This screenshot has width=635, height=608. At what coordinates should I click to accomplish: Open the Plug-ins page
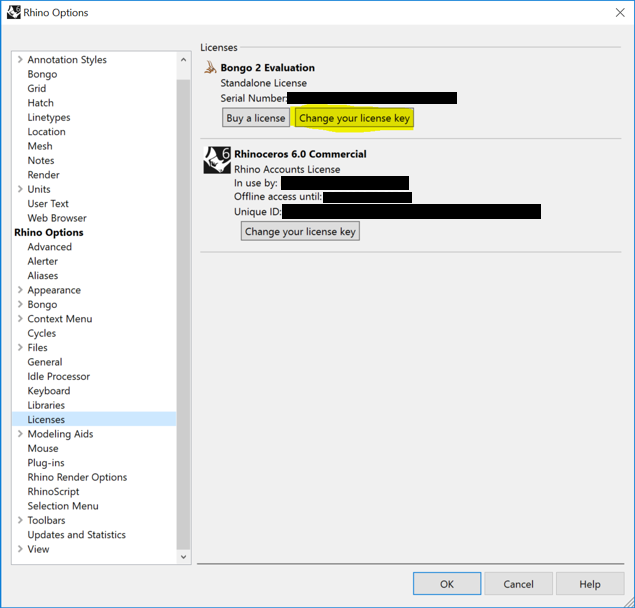46,463
